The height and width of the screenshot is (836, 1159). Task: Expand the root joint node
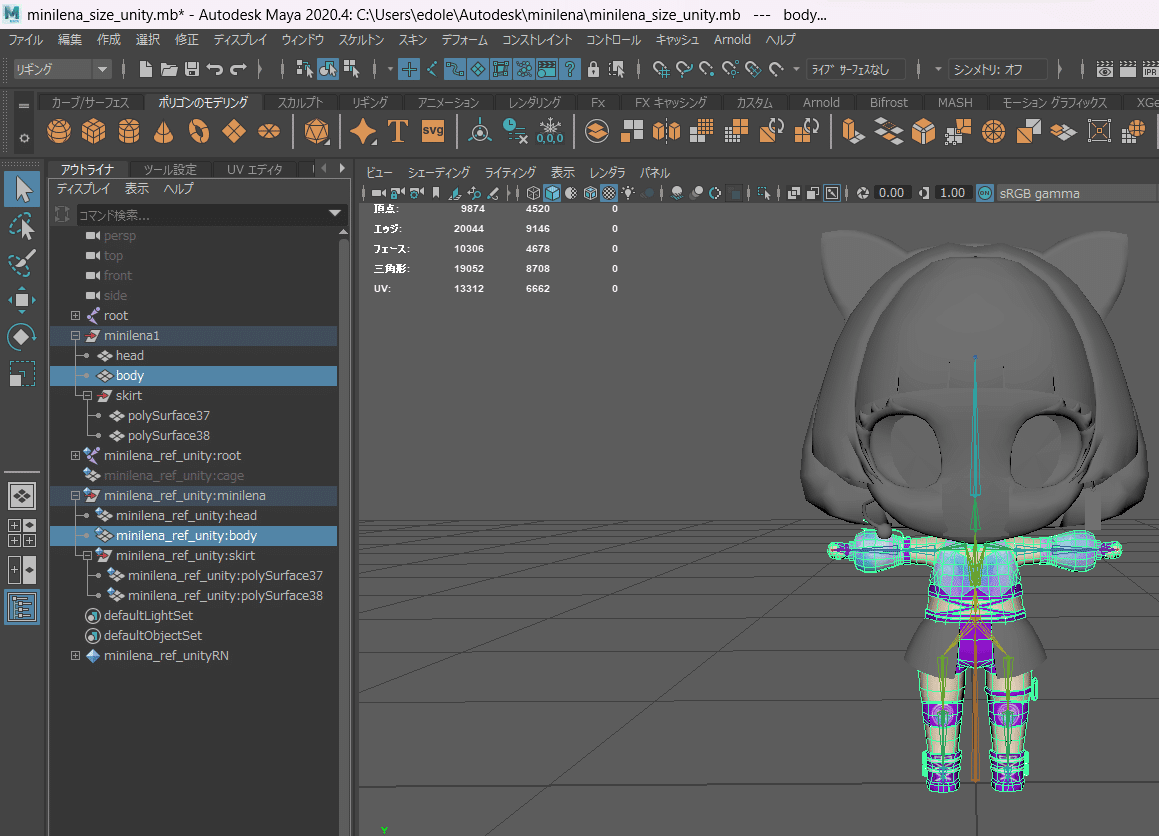(x=75, y=316)
